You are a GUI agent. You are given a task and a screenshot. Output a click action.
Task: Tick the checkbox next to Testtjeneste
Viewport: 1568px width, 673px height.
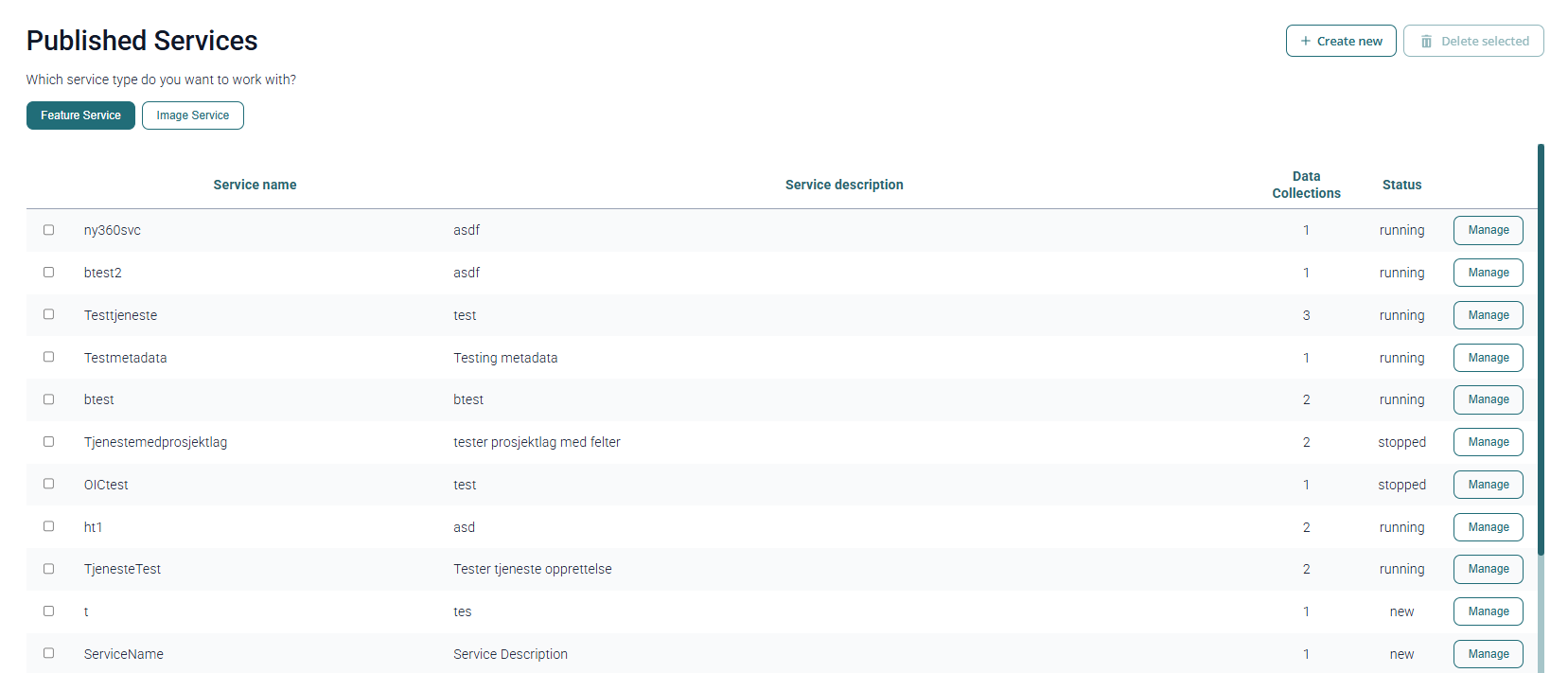(48, 314)
